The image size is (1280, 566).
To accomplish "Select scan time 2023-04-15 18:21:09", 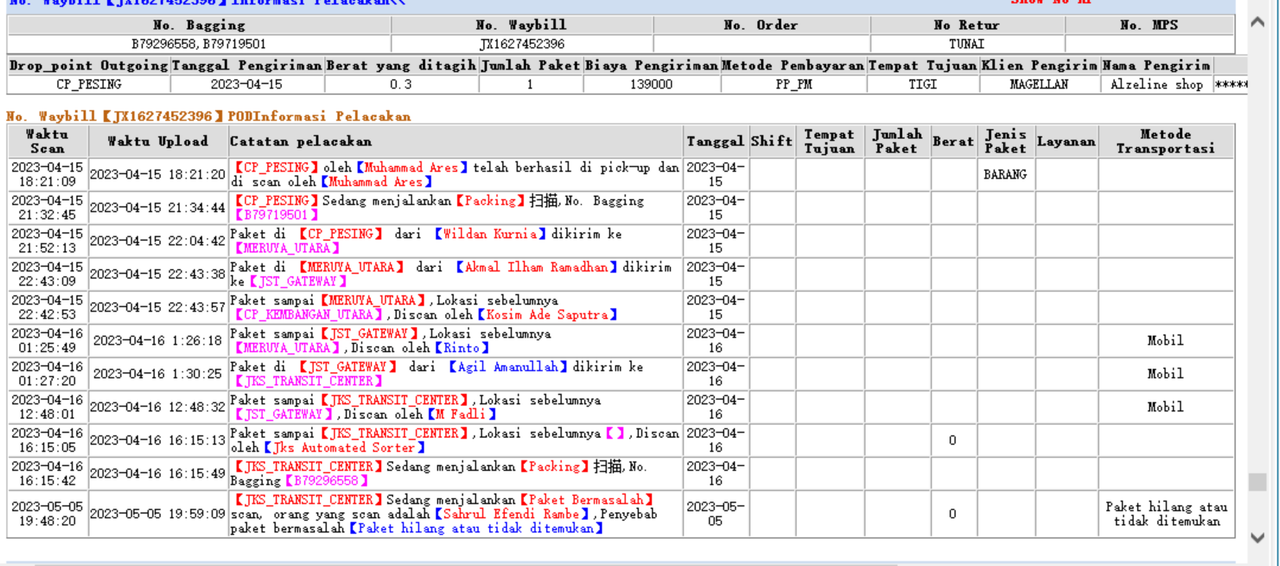I will click(x=47, y=175).
